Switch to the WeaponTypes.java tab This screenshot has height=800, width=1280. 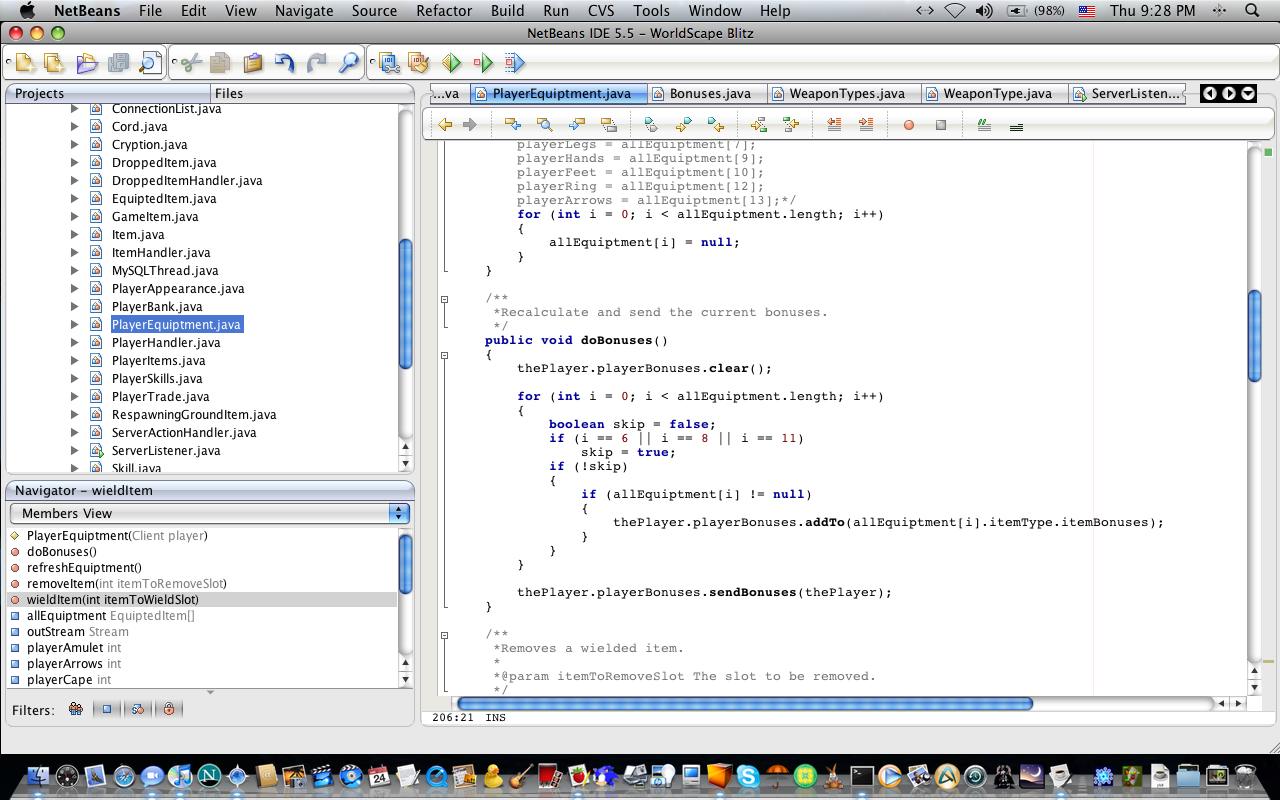point(846,93)
